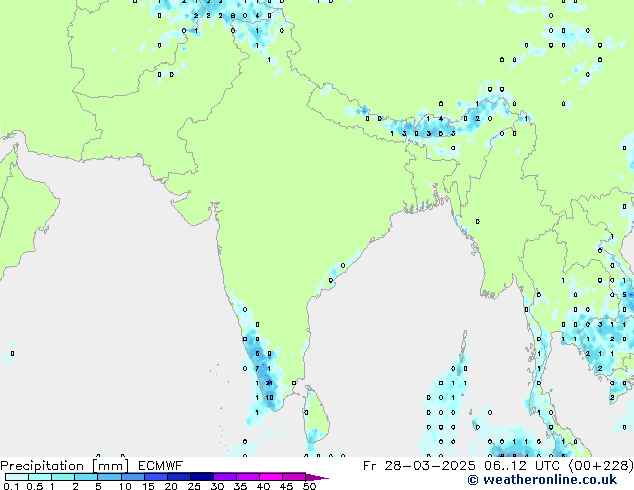Click the legend label '35'
Screen dimensions: 634x490
240,486
